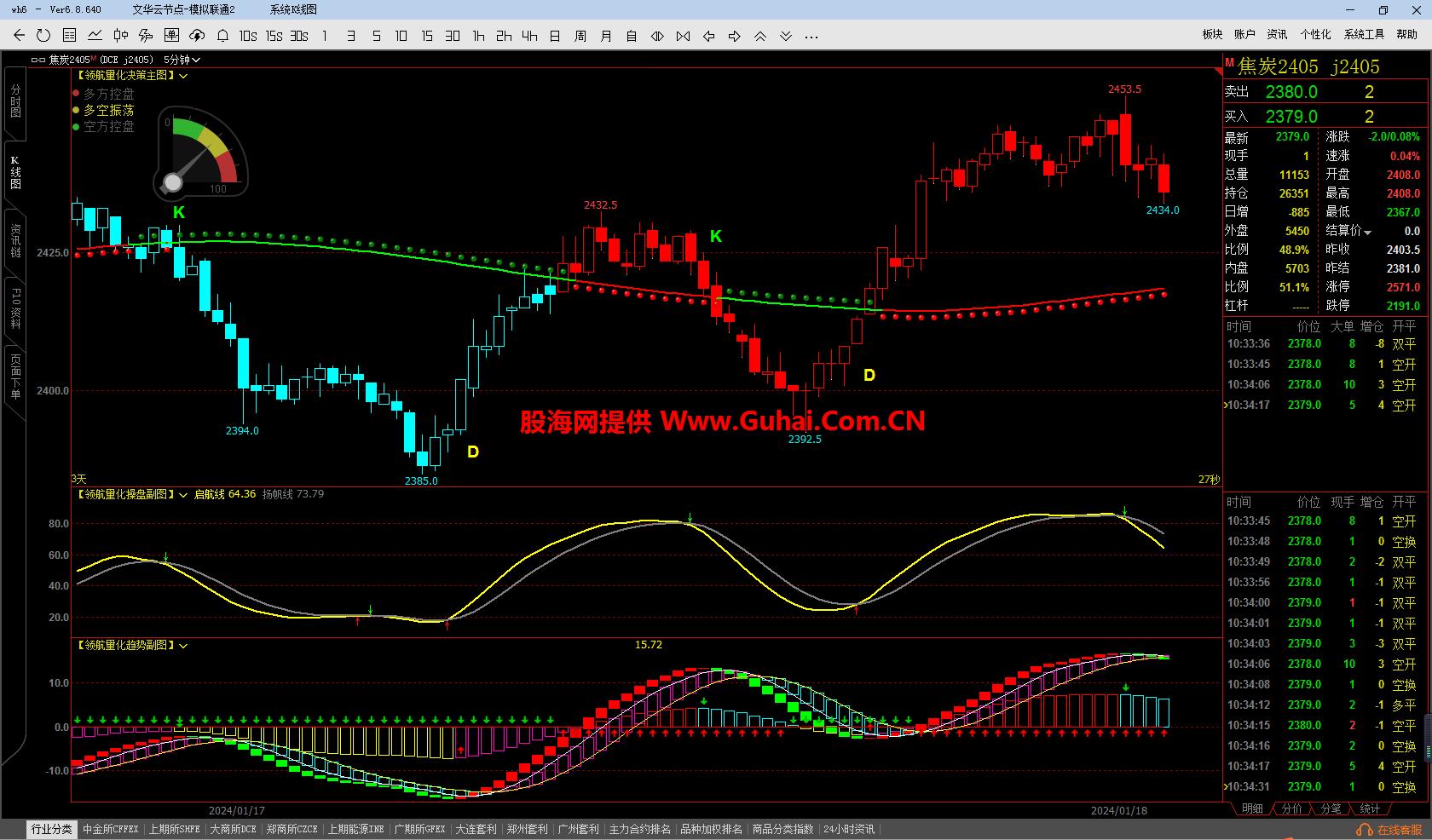
Task: Expand the 领航量化决策主图 indicator dropdown
Action: [182, 76]
